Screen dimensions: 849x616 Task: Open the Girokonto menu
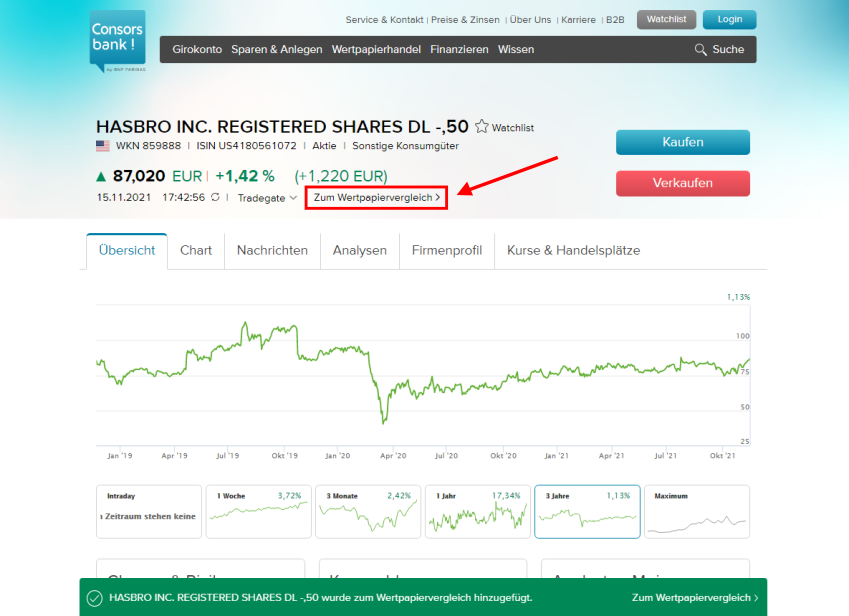click(197, 49)
